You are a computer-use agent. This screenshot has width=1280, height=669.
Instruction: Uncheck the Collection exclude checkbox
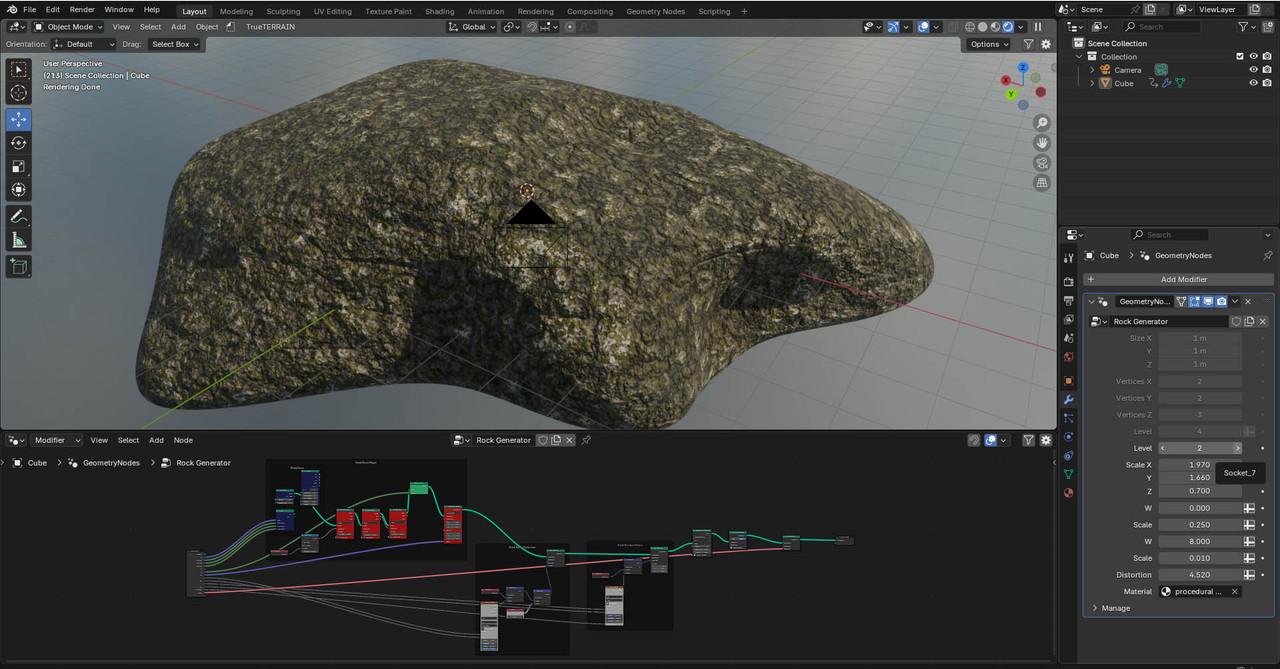click(1240, 57)
